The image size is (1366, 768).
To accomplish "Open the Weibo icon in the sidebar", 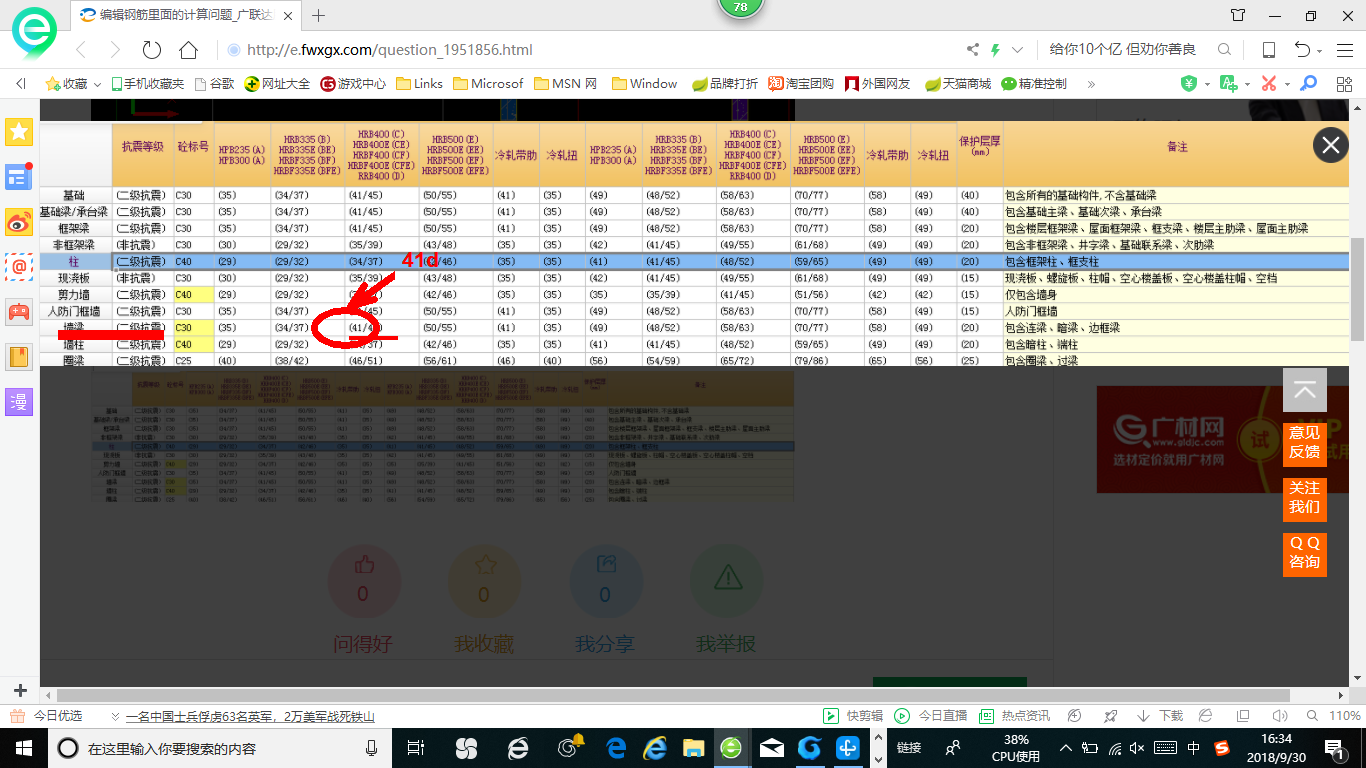I will point(19,222).
